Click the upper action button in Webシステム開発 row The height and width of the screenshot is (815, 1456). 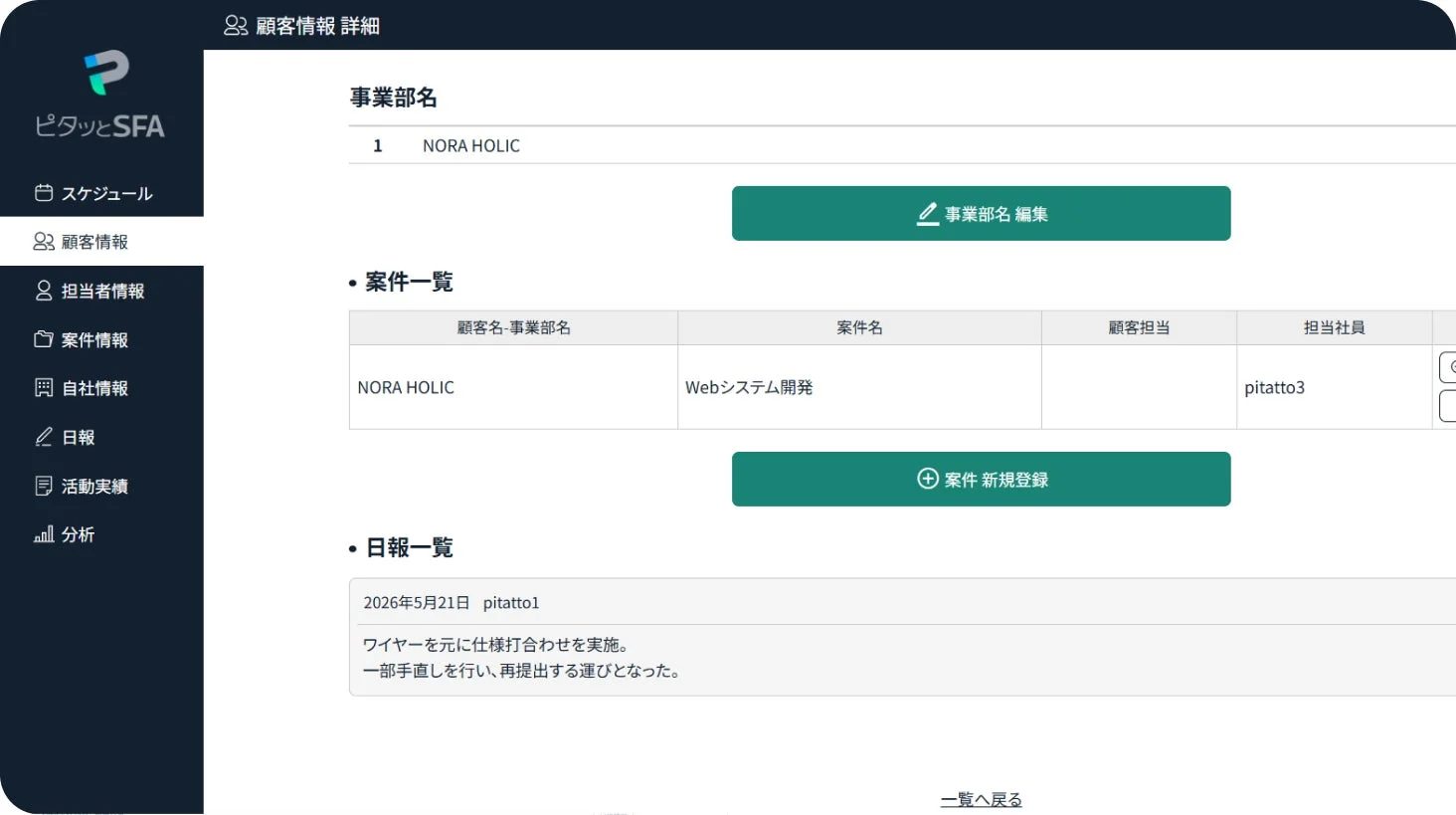[x=1448, y=367]
